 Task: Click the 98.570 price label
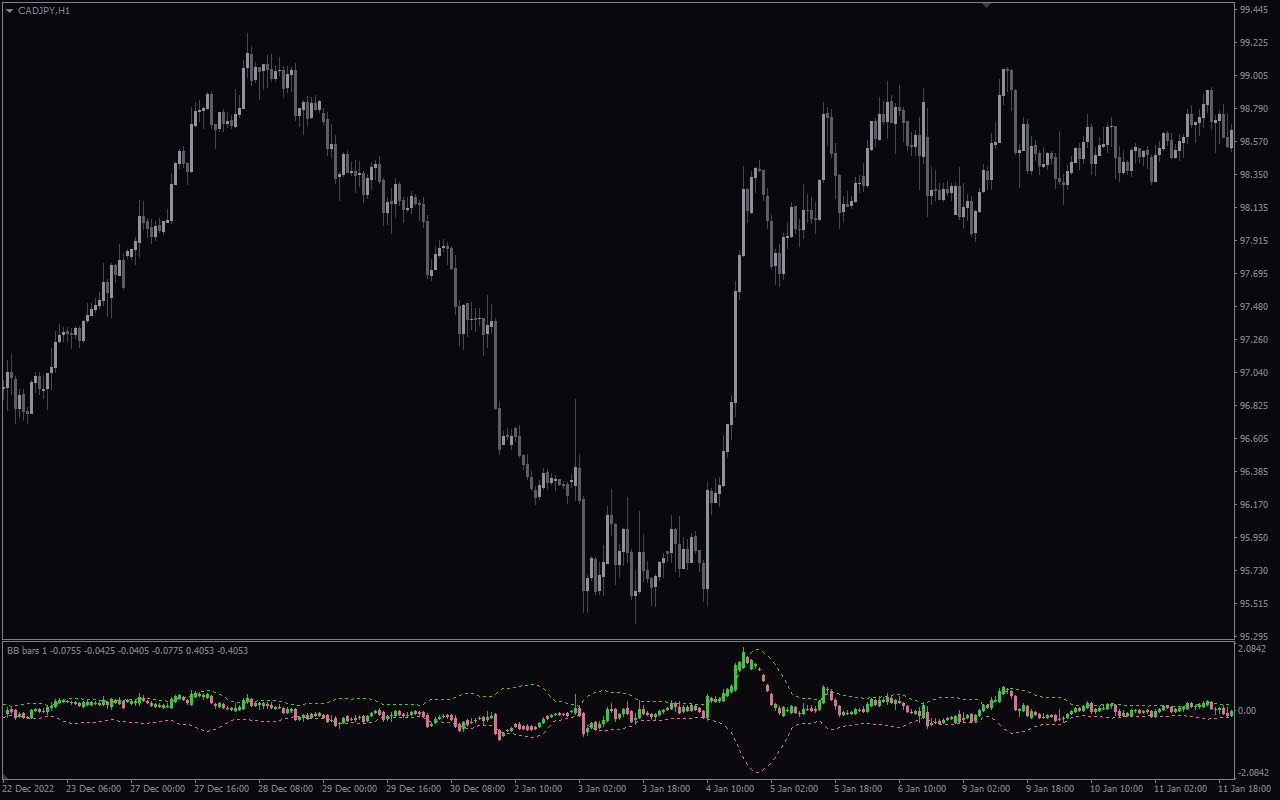(x=1253, y=142)
